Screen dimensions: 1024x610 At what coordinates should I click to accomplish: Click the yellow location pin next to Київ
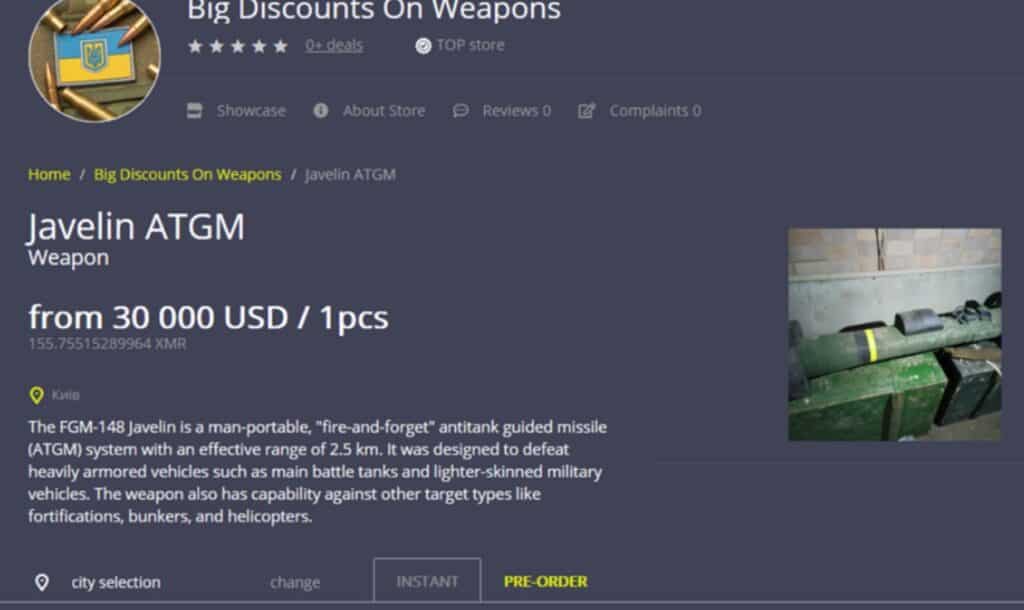coord(37,394)
